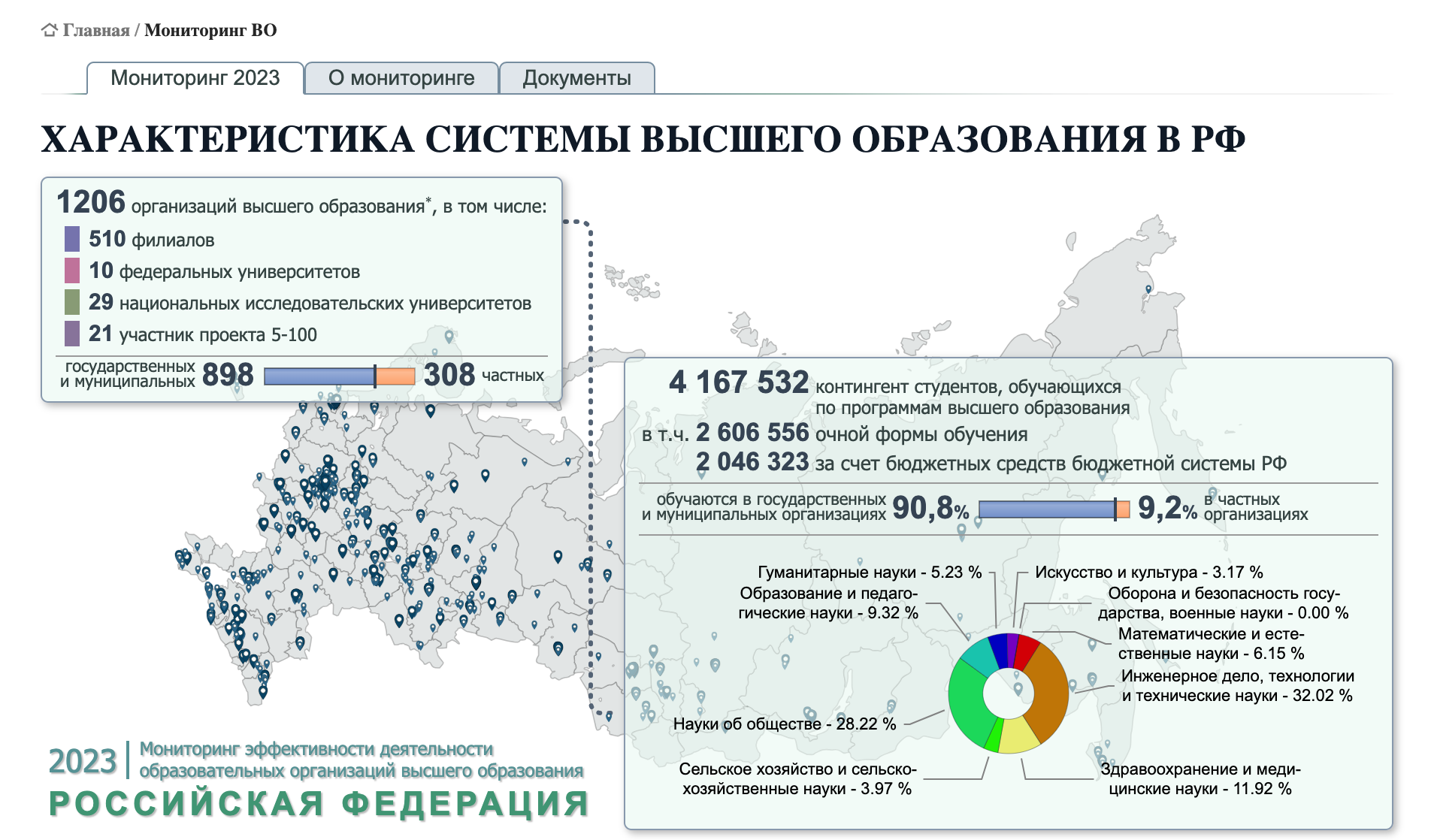The height and width of the screenshot is (840, 1431).
Task: Click the pink swatch for федеральных университетов
Action: pyautogui.click(x=72, y=270)
